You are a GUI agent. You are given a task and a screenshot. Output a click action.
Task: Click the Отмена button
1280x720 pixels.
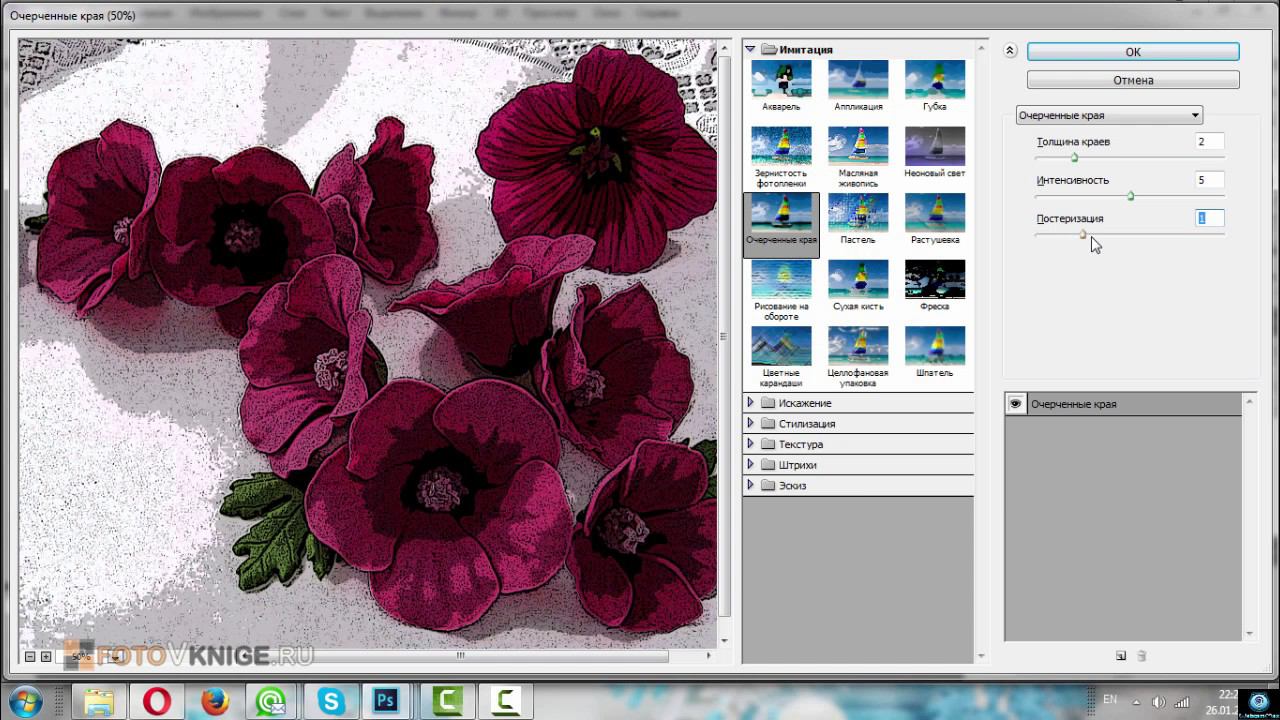point(1133,80)
